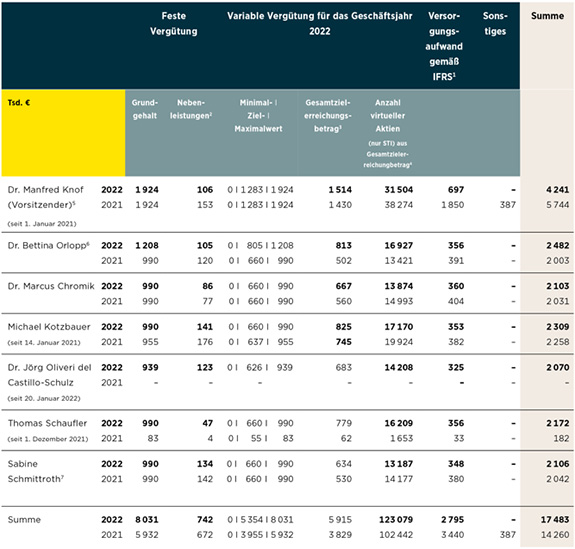Click Oliveri's total '2 070'
Image resolution: width=575 pixels, height=549 pixels.
[x=557, y=367]
